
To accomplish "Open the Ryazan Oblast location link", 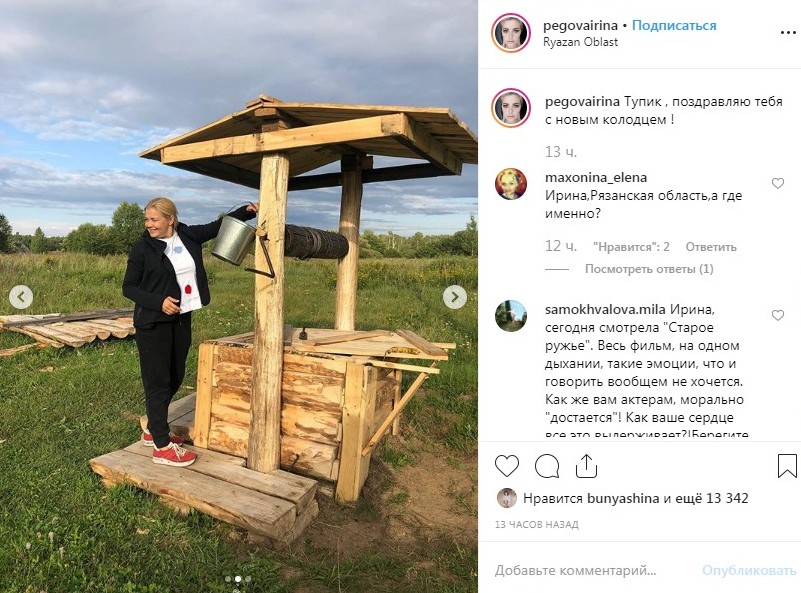I will pos(580,42).
